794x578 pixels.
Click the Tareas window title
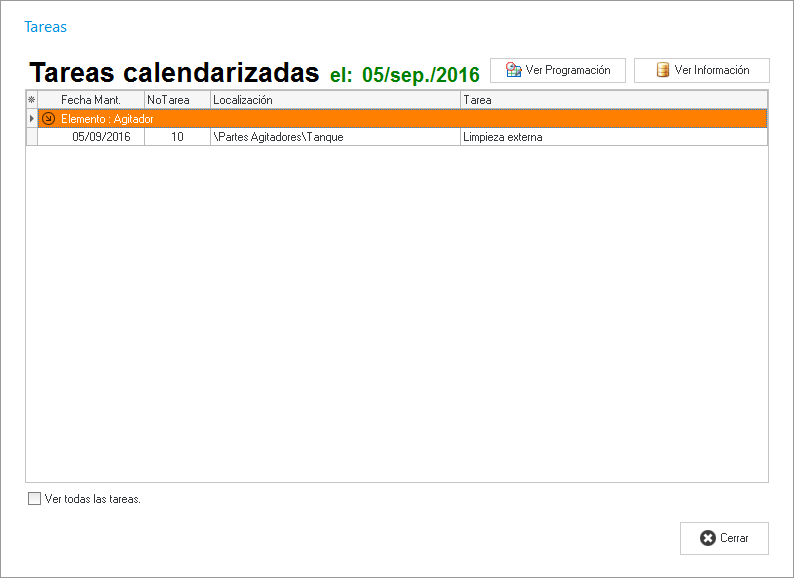(45, 27)
